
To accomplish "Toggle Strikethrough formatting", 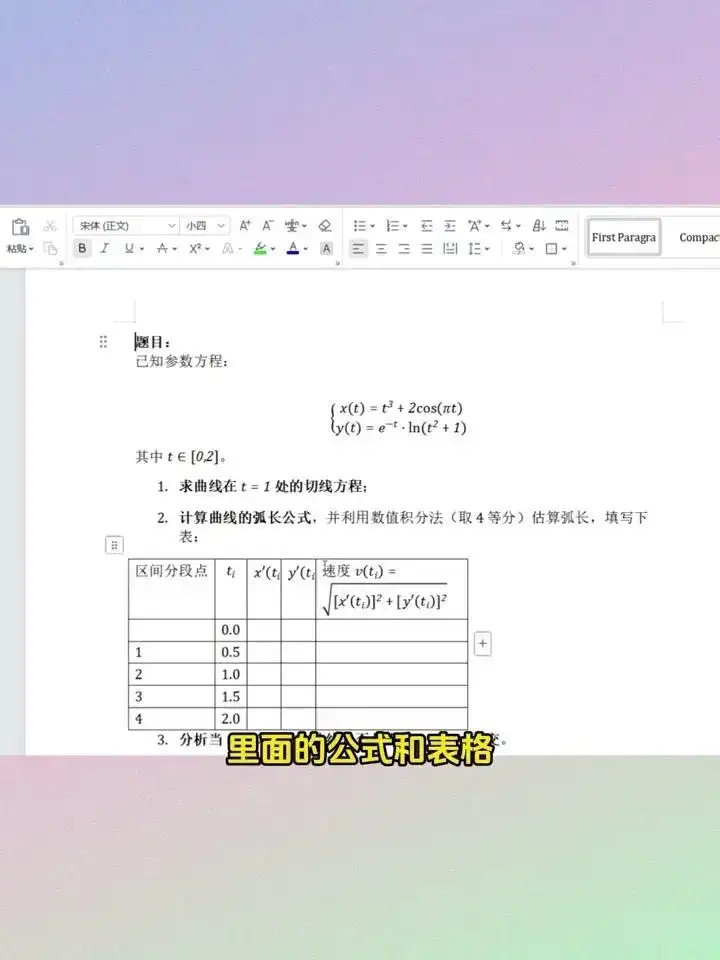I will coord(162,249).
